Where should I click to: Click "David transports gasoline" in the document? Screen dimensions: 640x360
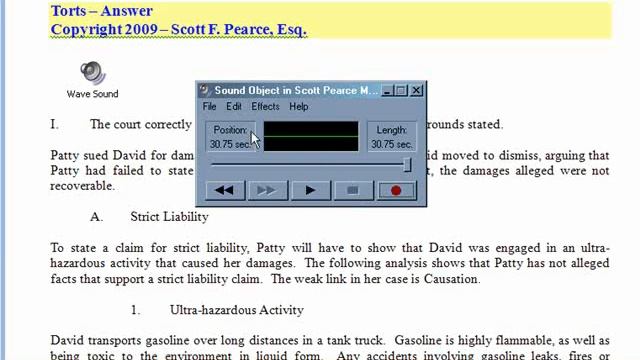click(x=121, y=340)
